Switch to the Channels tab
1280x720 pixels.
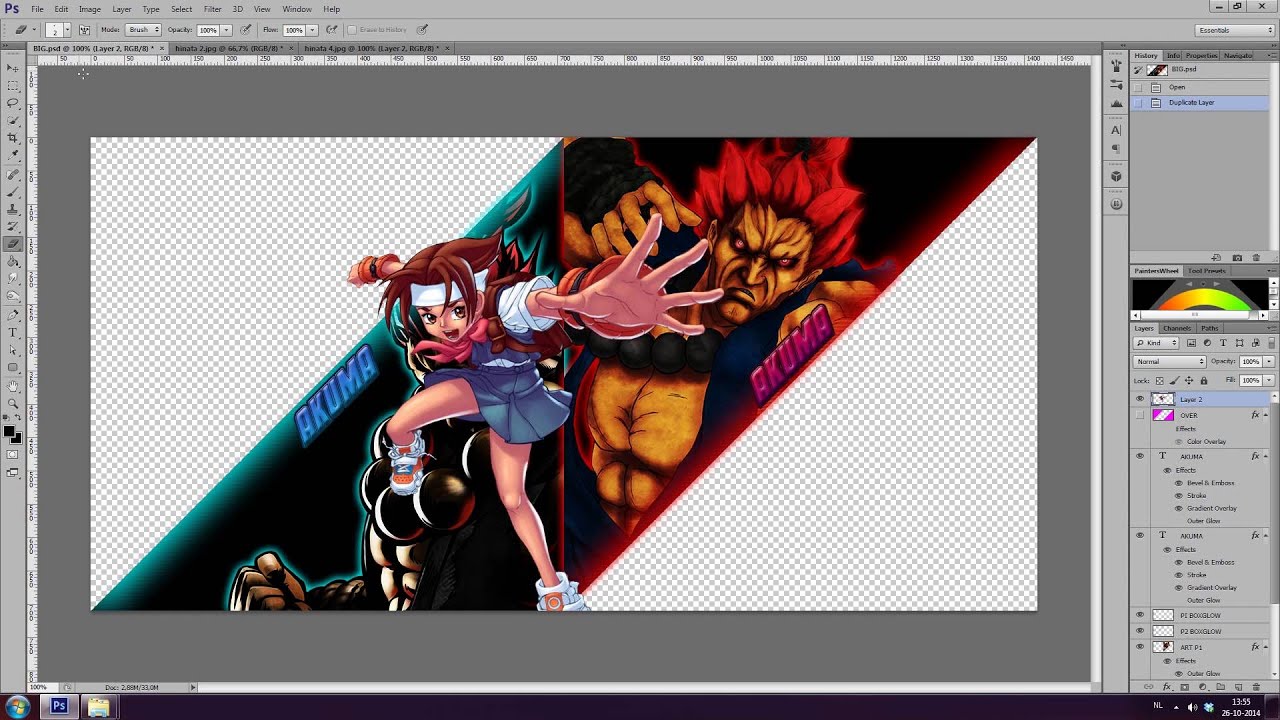coord(1177,328)
